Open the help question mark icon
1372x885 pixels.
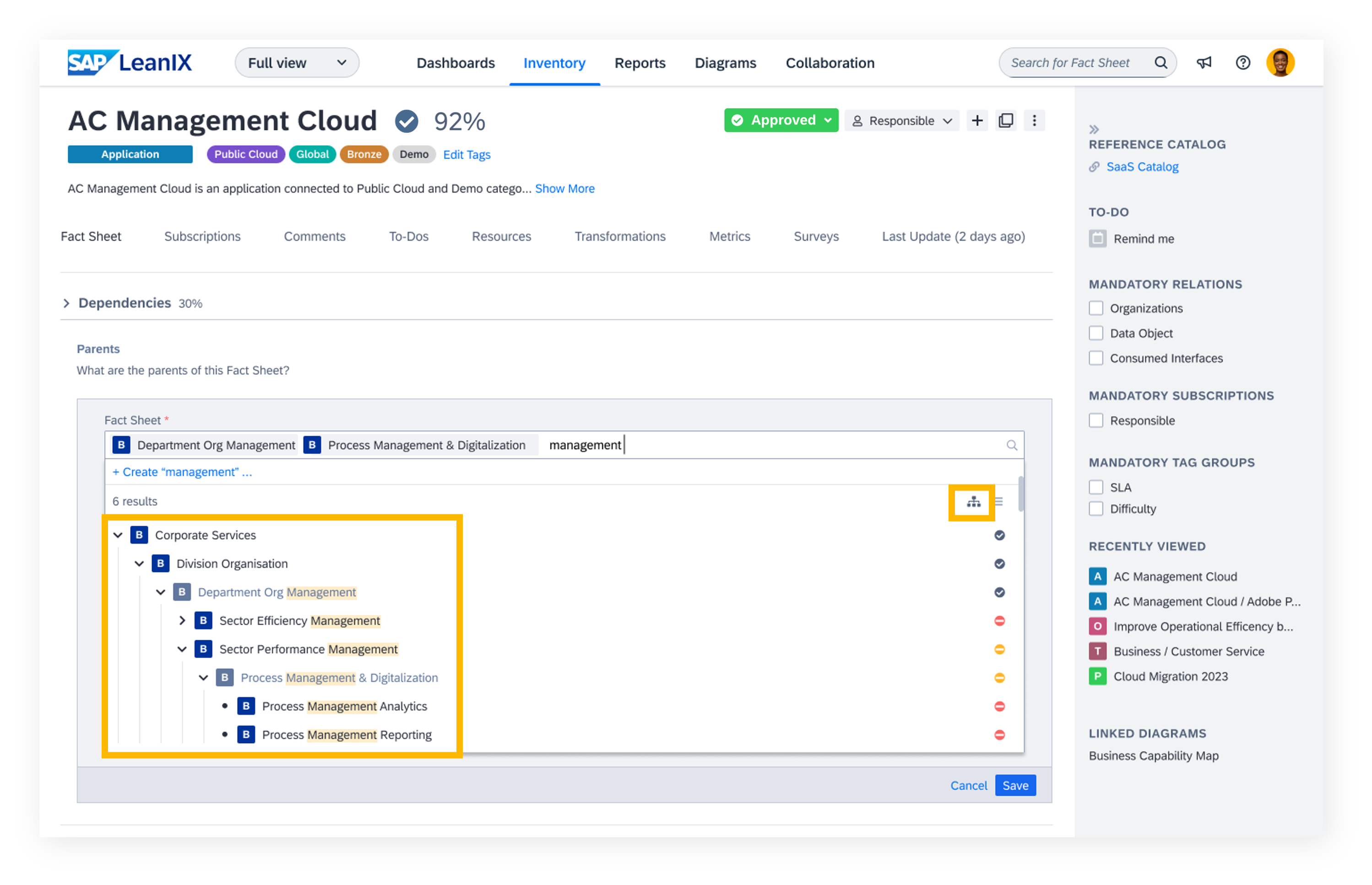[1243, 63]
